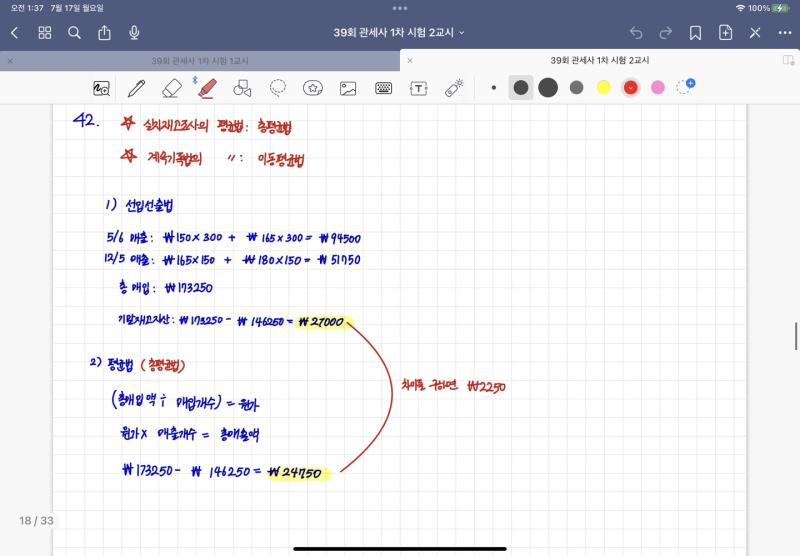800x556 pixels.
Task: Tap the 18 / 33 page indicator
Action: pos(36,520)
